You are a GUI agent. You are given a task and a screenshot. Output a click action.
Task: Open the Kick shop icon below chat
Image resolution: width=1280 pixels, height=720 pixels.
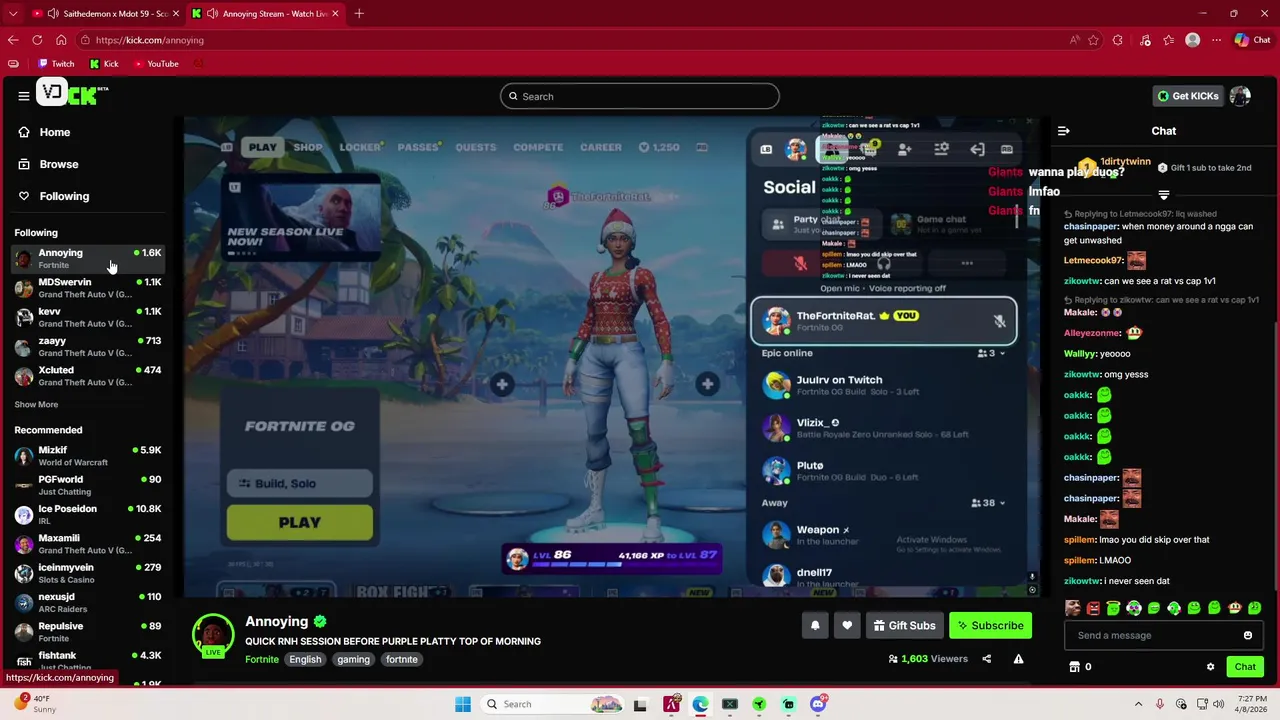point(1074,667)
